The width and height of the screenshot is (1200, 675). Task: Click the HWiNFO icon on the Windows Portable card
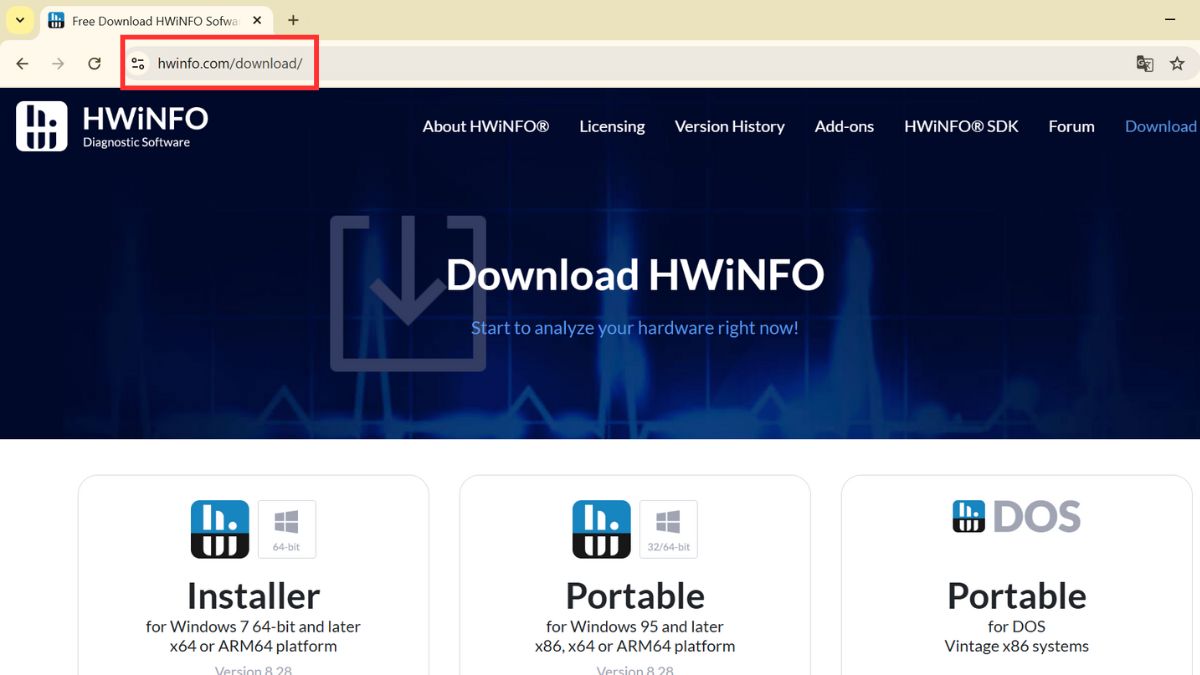pyautogui.click(x=601, y=529)
